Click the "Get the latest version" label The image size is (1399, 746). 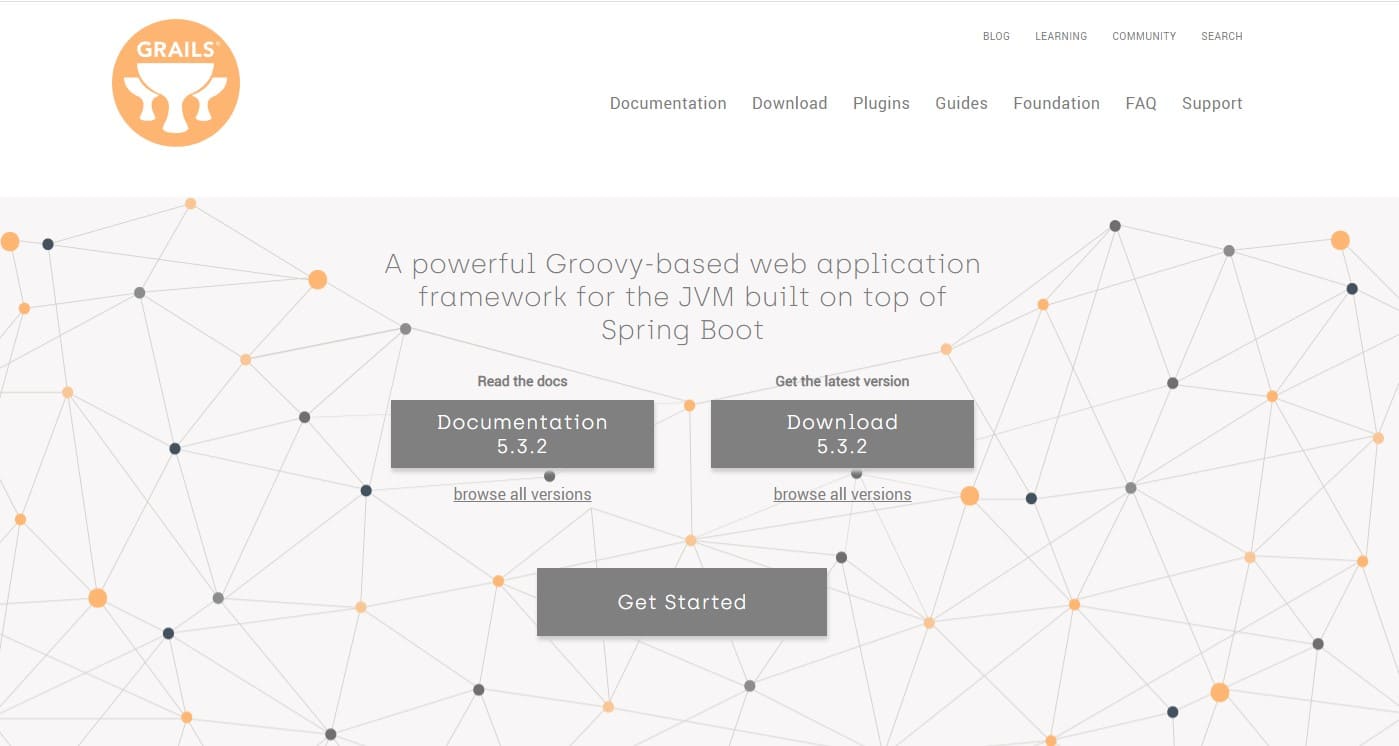(842, 381)
